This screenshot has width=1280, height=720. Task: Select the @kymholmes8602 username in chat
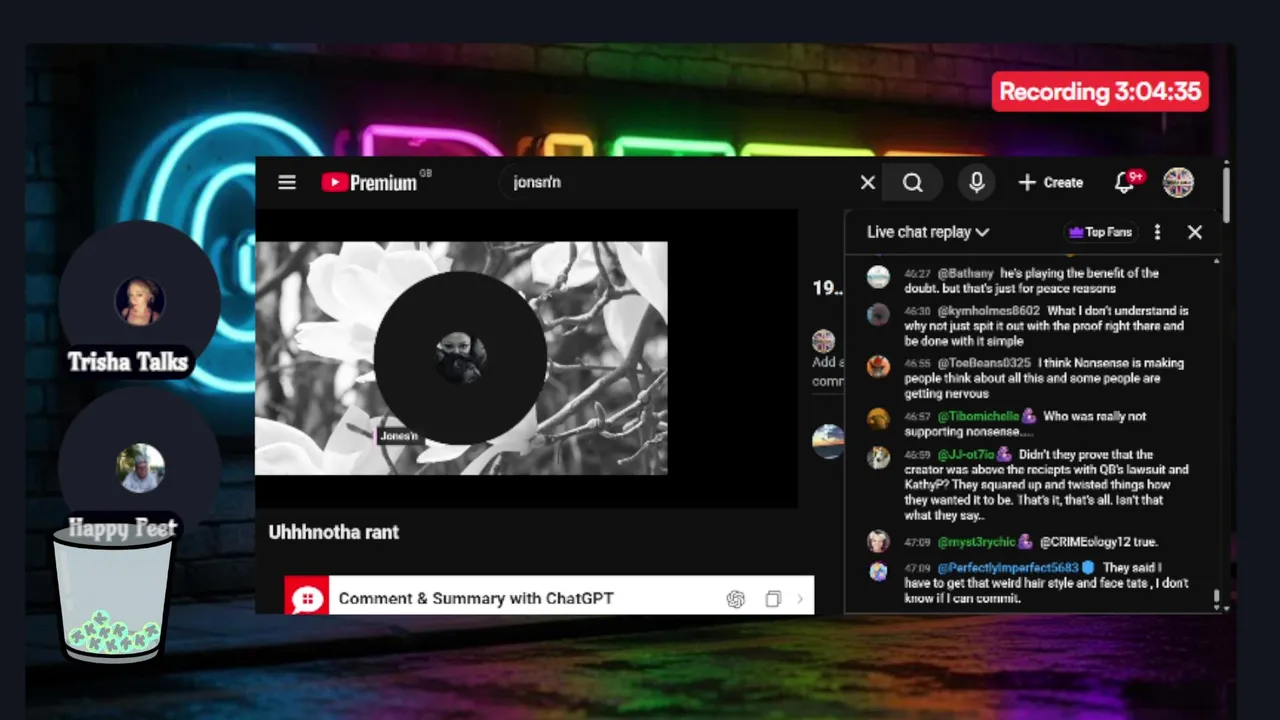click(988, 311)
